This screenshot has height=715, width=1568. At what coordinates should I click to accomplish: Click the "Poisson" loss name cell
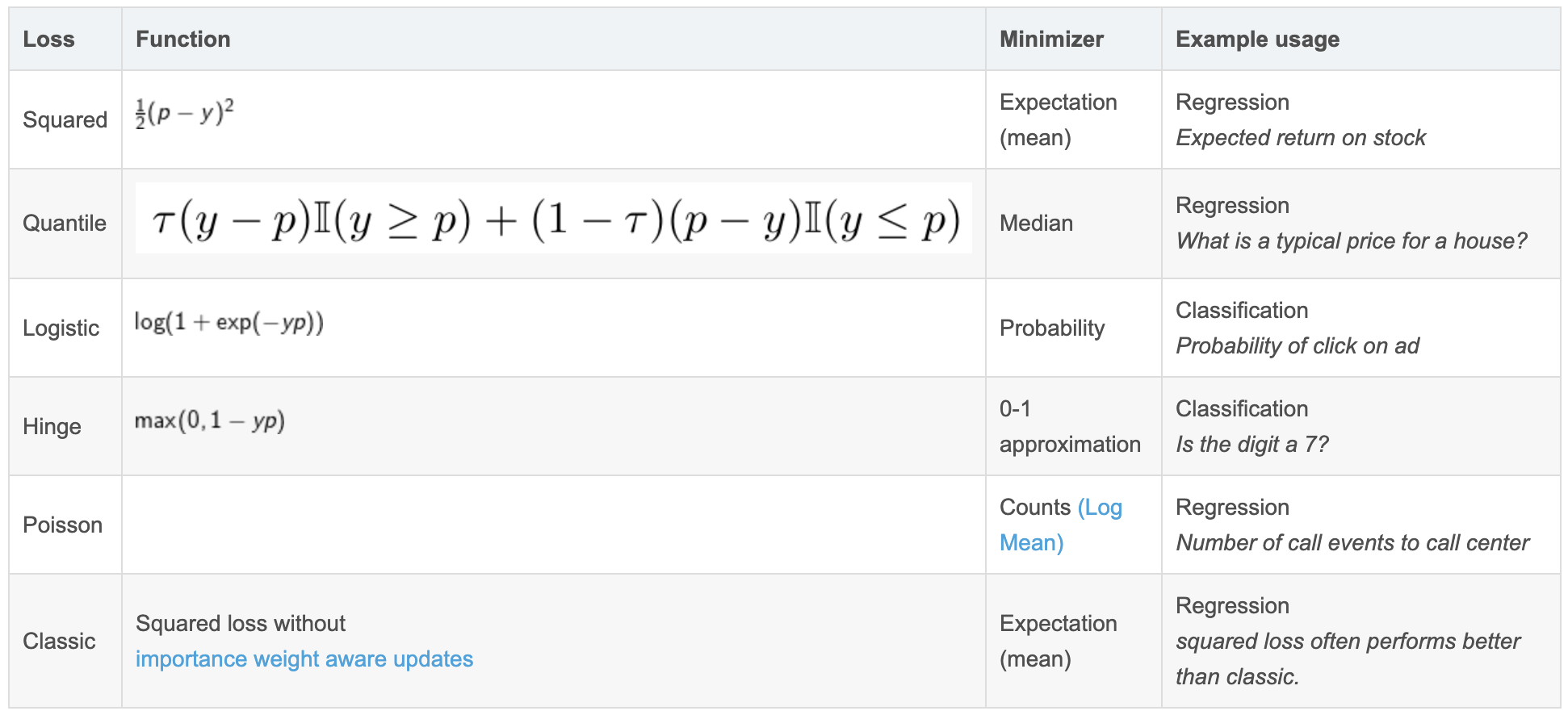pyautogui.click(x=62, y=525)
